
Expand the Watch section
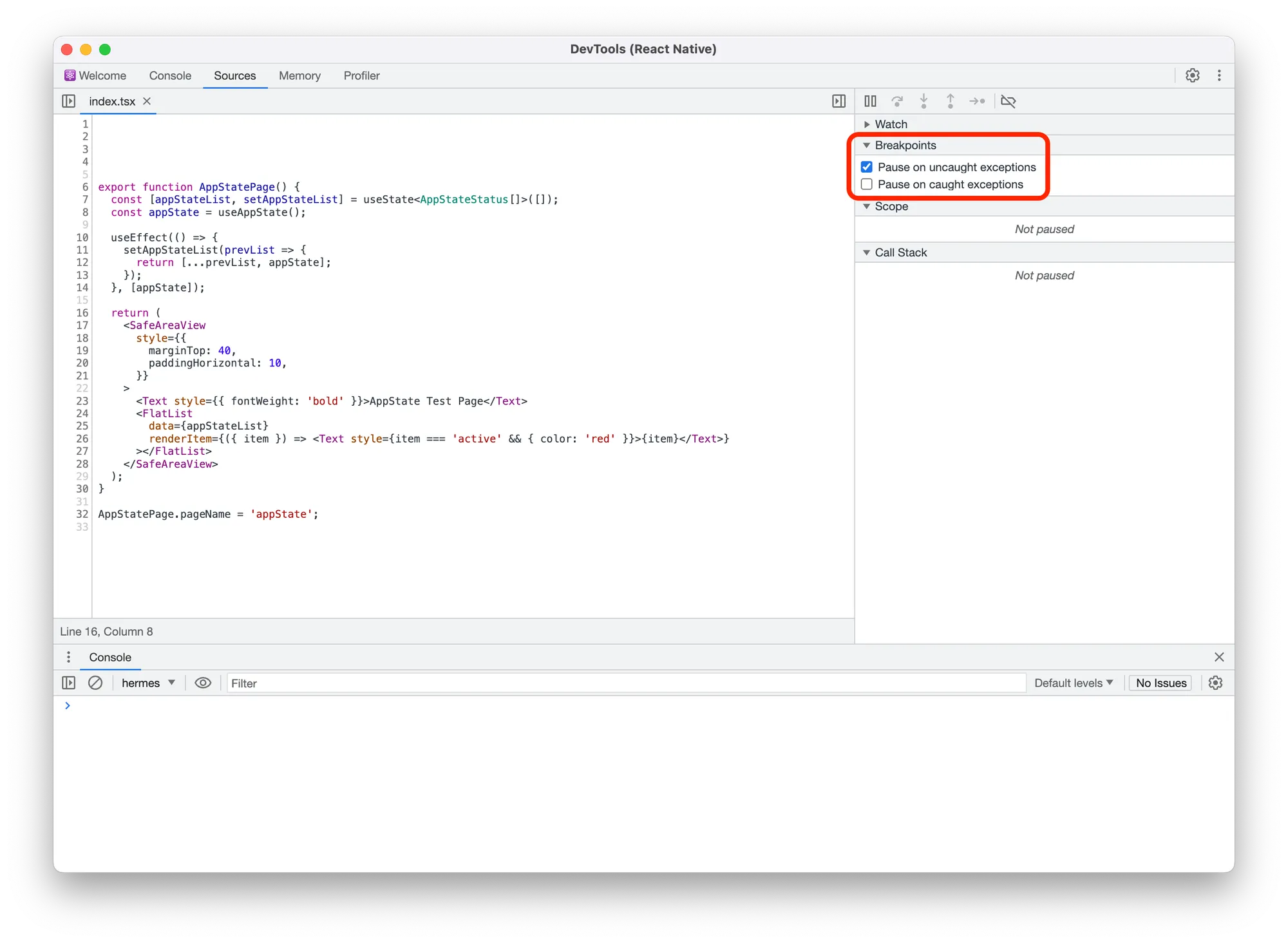tap(867, 124)
